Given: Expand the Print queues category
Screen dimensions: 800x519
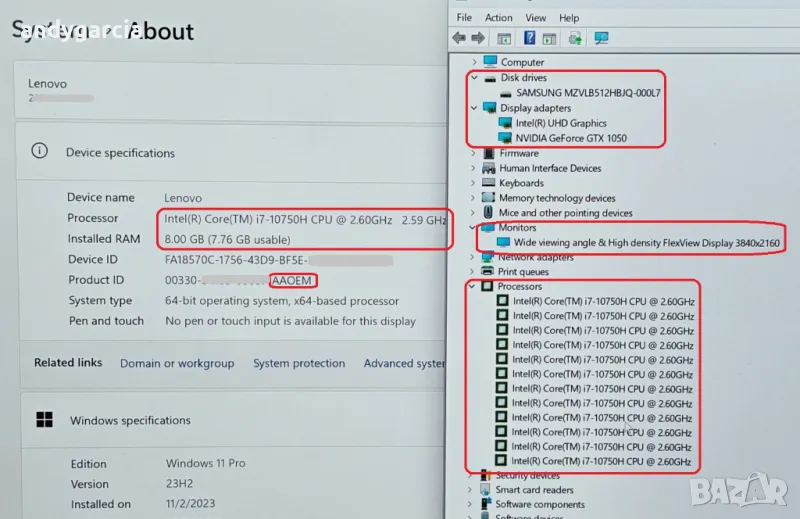Looking at the screenshot, I should point(474,271).
